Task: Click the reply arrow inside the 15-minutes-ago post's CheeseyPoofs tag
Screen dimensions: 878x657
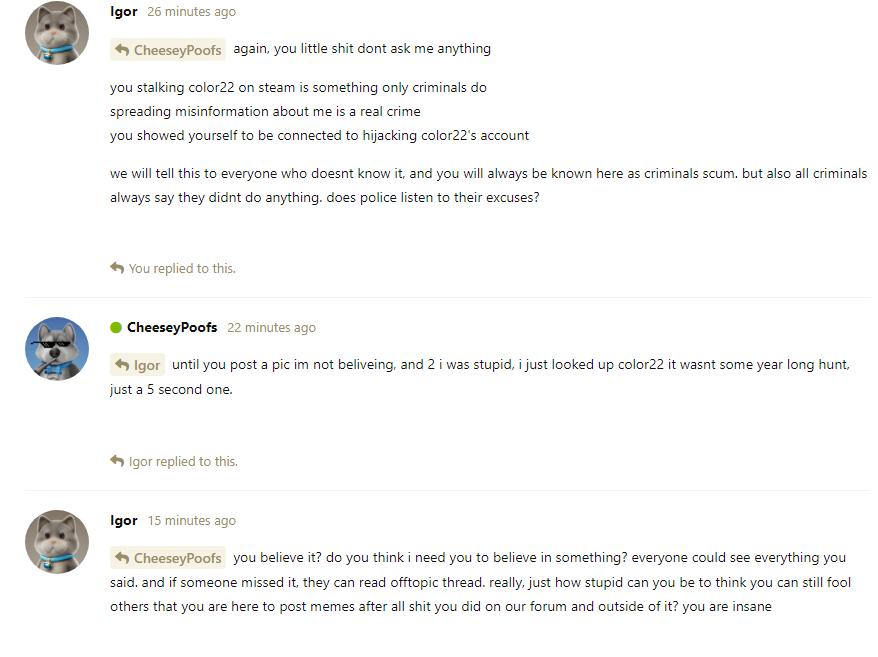Action: click(x=122, y=559)
